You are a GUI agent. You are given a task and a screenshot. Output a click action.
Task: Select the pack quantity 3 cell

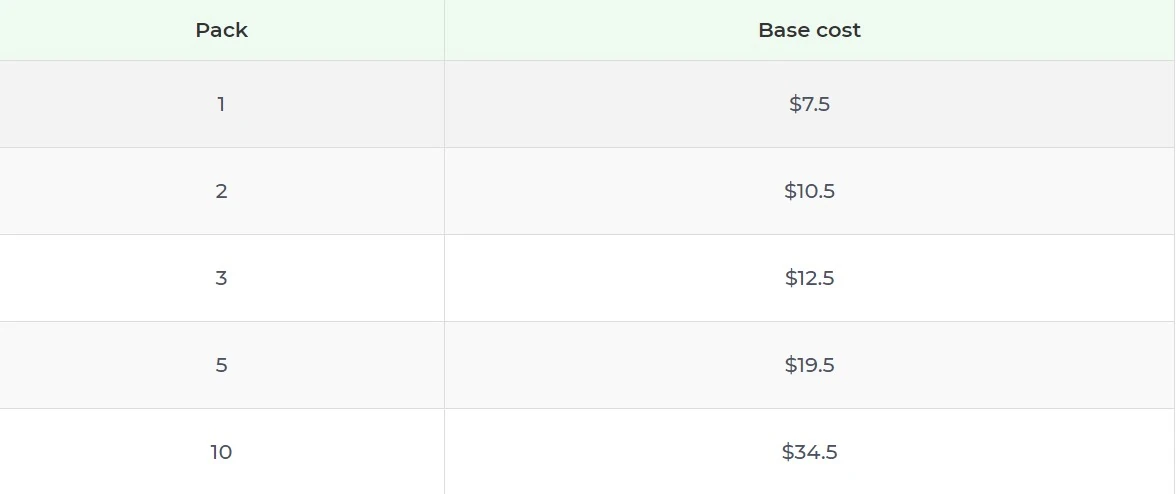tap(221, 278)
